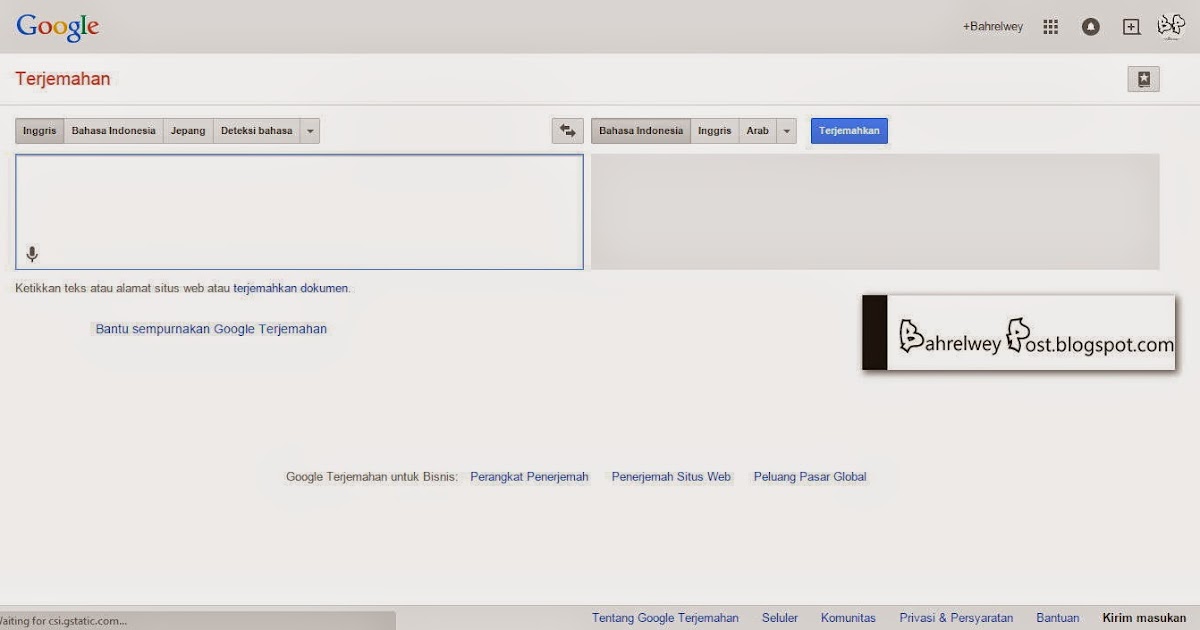Select Bahasa Indonesia as target language

[641, 131]
